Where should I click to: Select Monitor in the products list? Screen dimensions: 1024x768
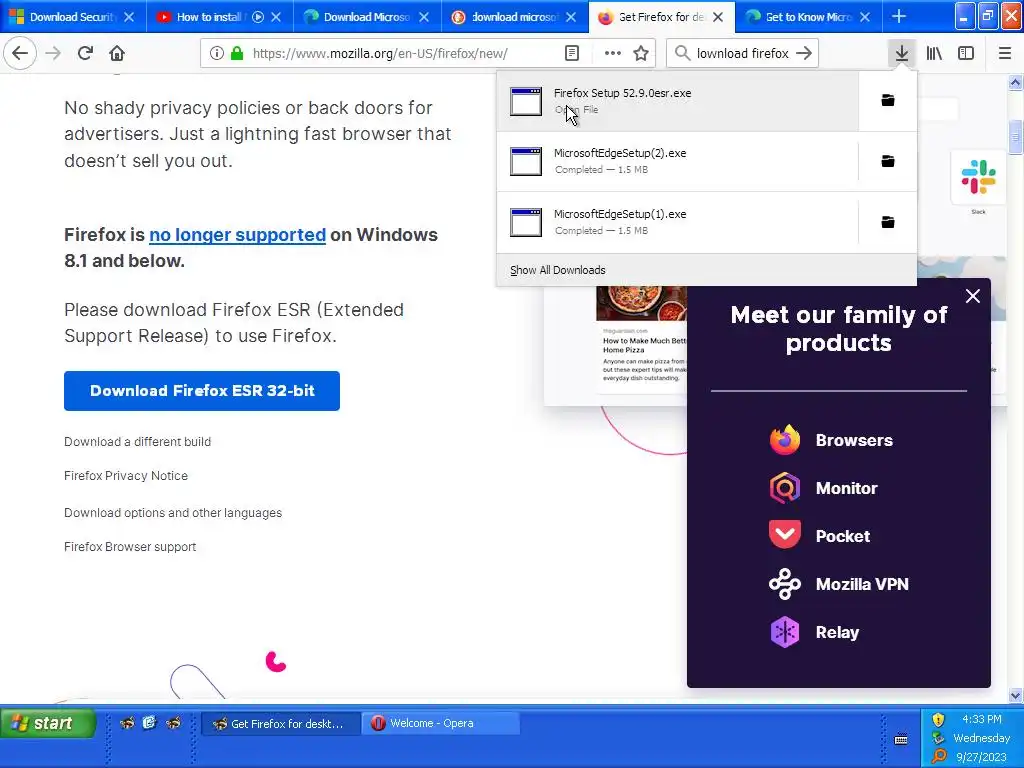coord(823,488)
